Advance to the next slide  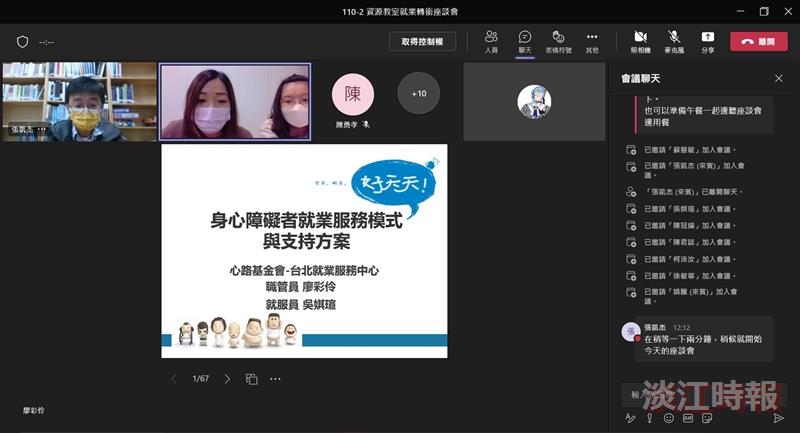tap(228, 379)
